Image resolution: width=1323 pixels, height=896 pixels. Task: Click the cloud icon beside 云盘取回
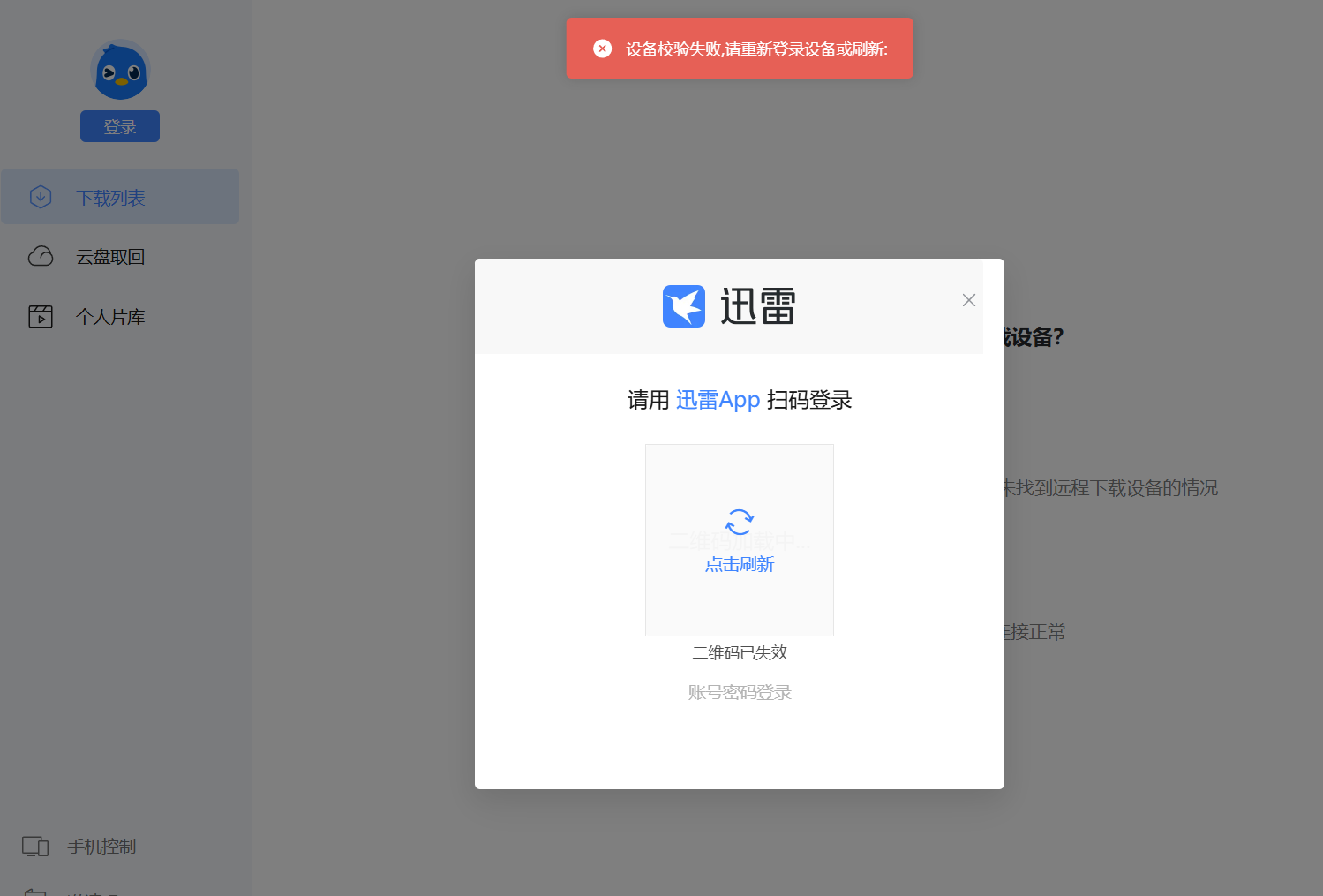coord(41,256)
